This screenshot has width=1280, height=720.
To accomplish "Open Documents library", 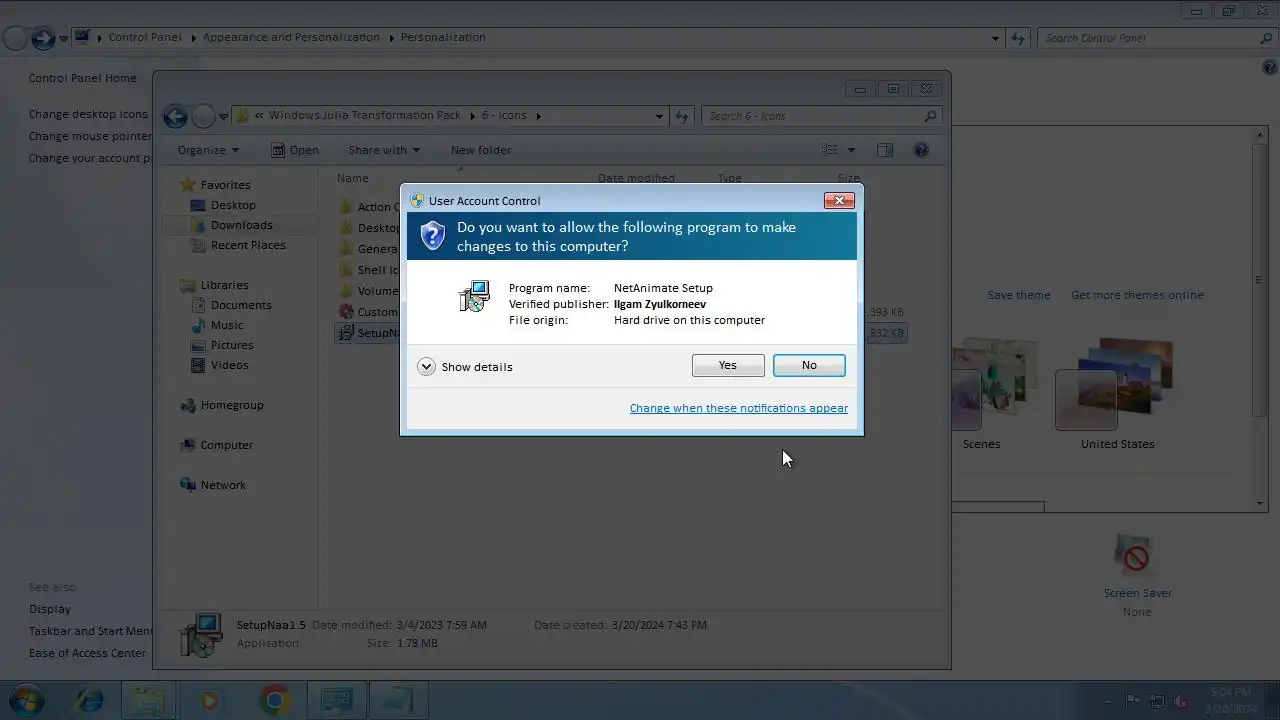I will click(241, 305).
